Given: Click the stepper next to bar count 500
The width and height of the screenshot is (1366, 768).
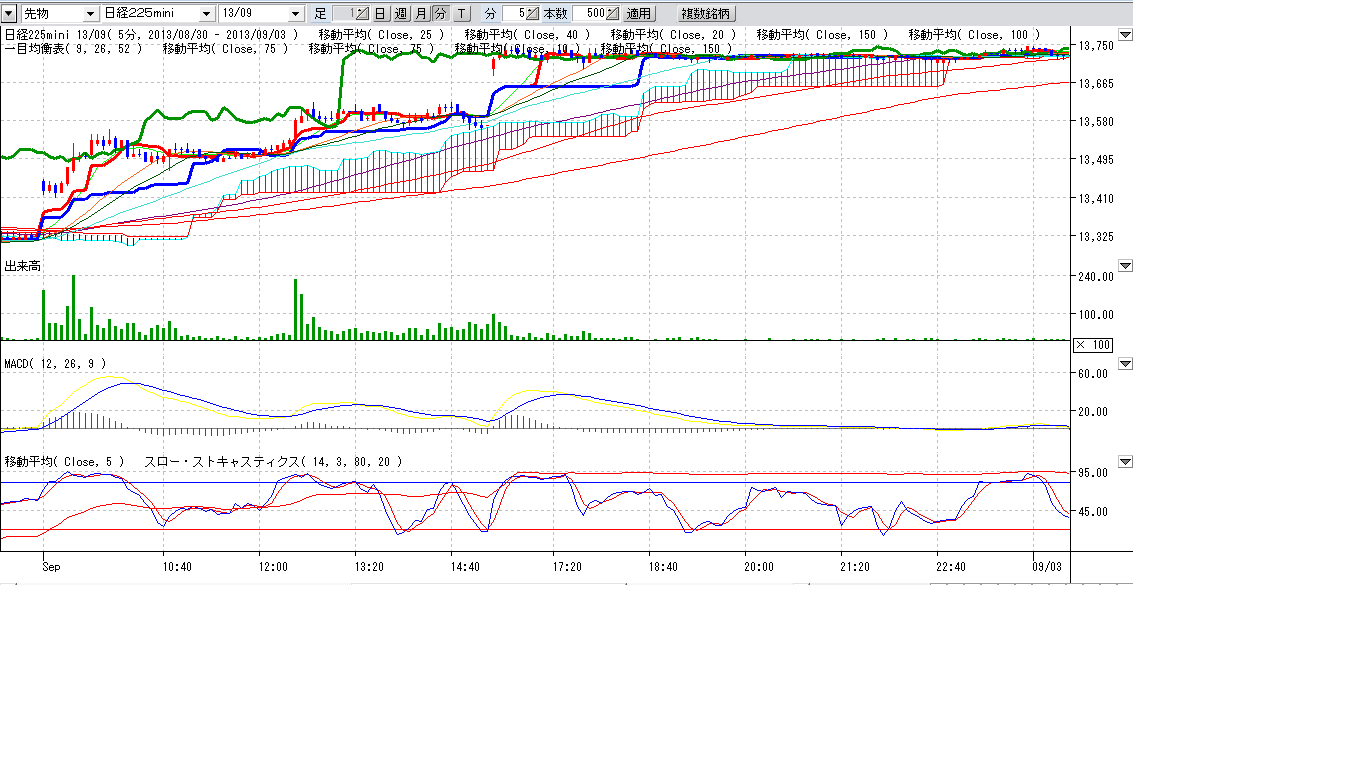Looking at the screenshot, I should pos(612,14).
